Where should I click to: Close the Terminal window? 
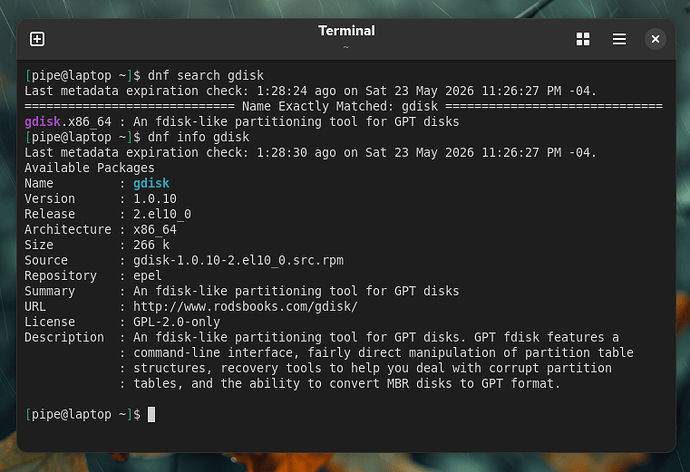[655, 39]
